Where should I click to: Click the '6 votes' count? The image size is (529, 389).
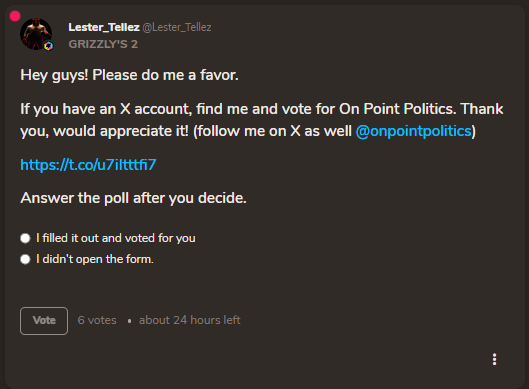pos(97,320)
